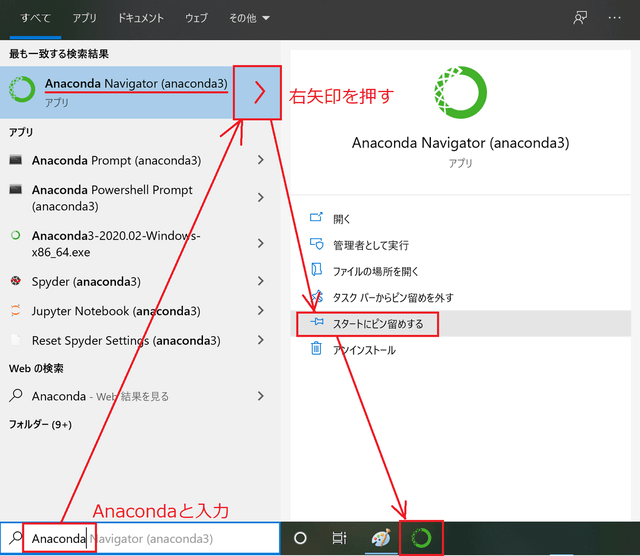Open the three-dots options menu
This screenshot has width=640, height=556.
coord(614,18)
